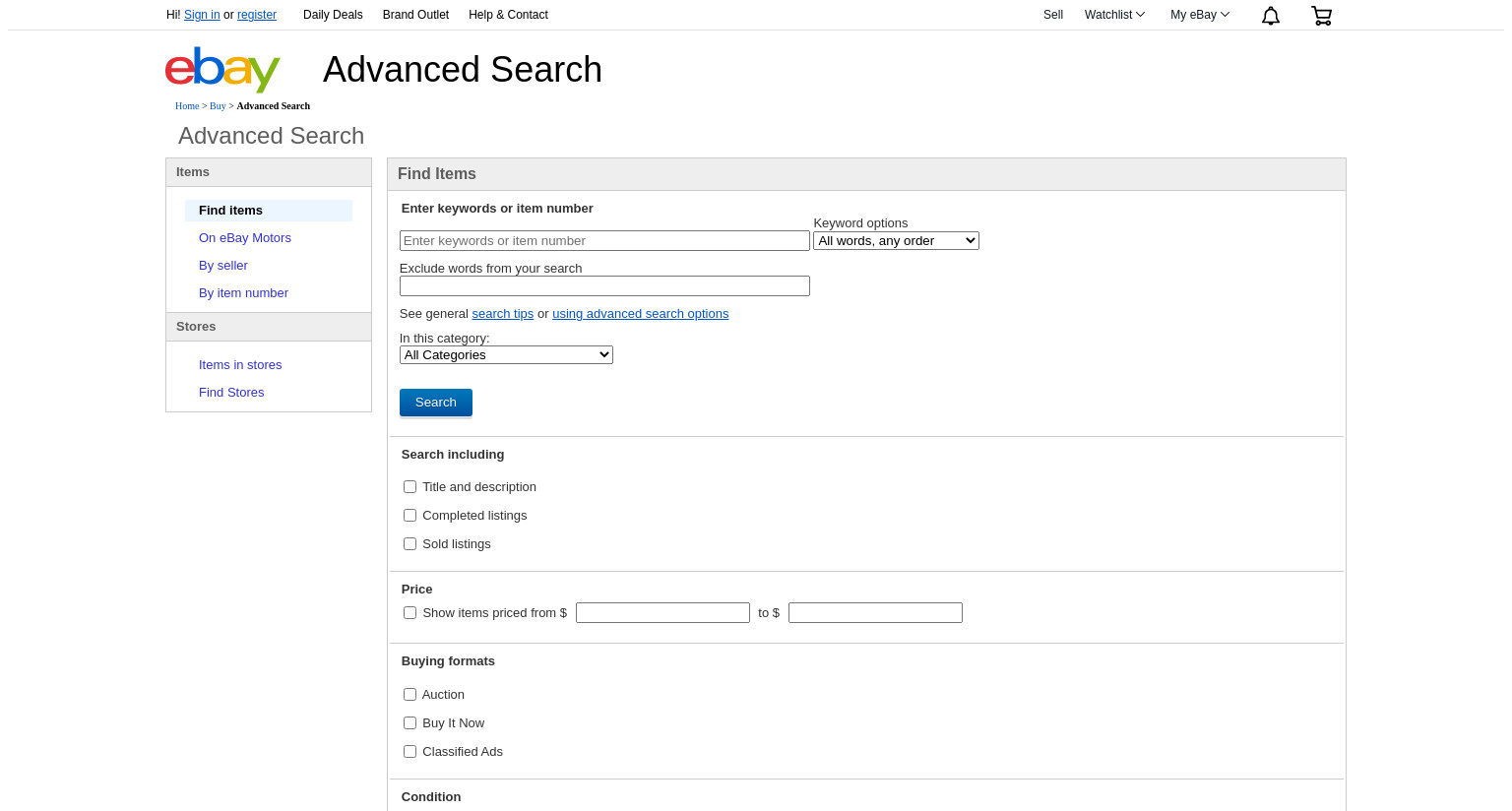Open On eBay Motors search
Screen dimensions: 1512x811
coord(245,238)
